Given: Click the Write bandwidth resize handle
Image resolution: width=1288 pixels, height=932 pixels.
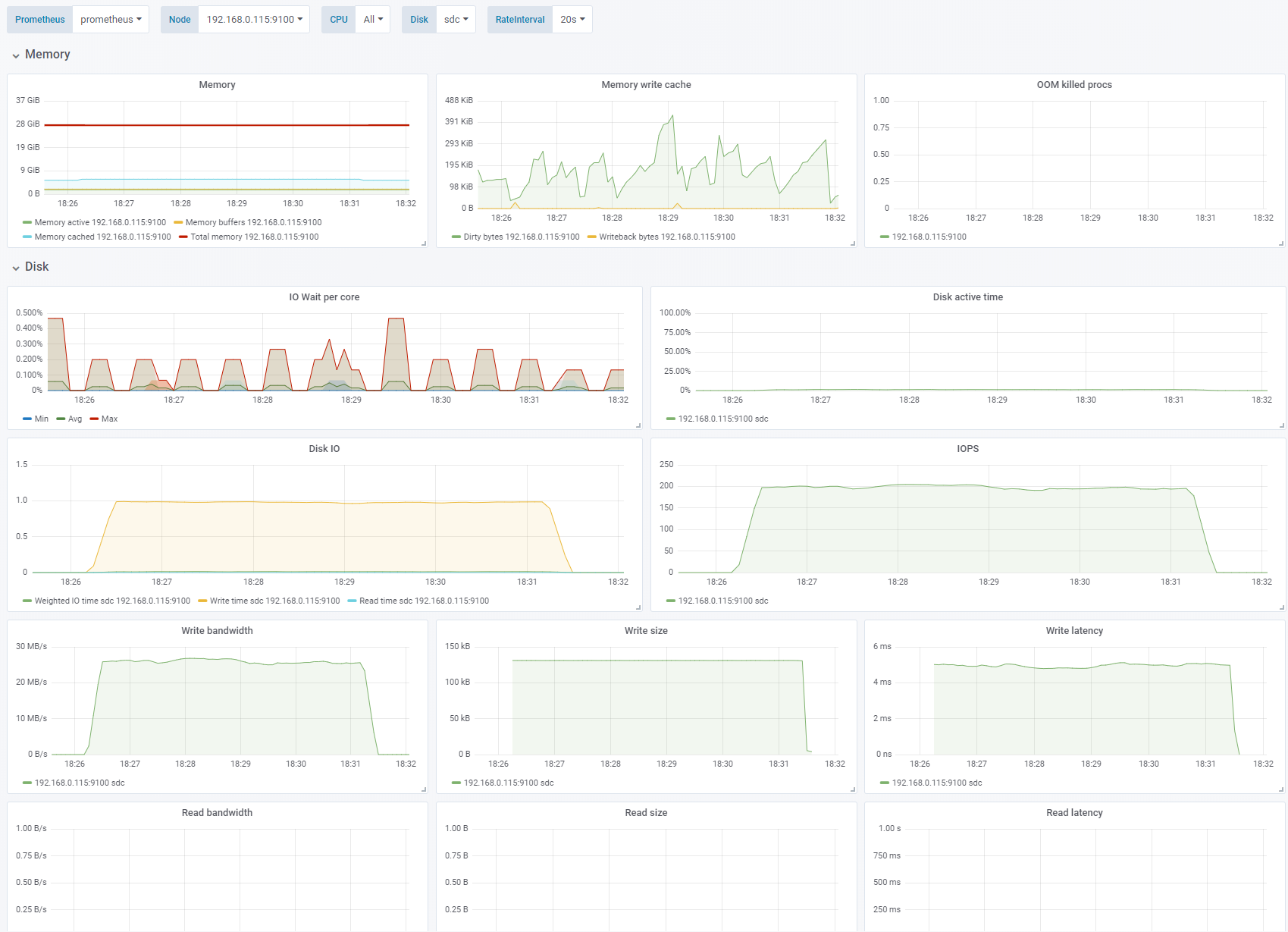Looking at the screenshot, I should coord(424,789).
